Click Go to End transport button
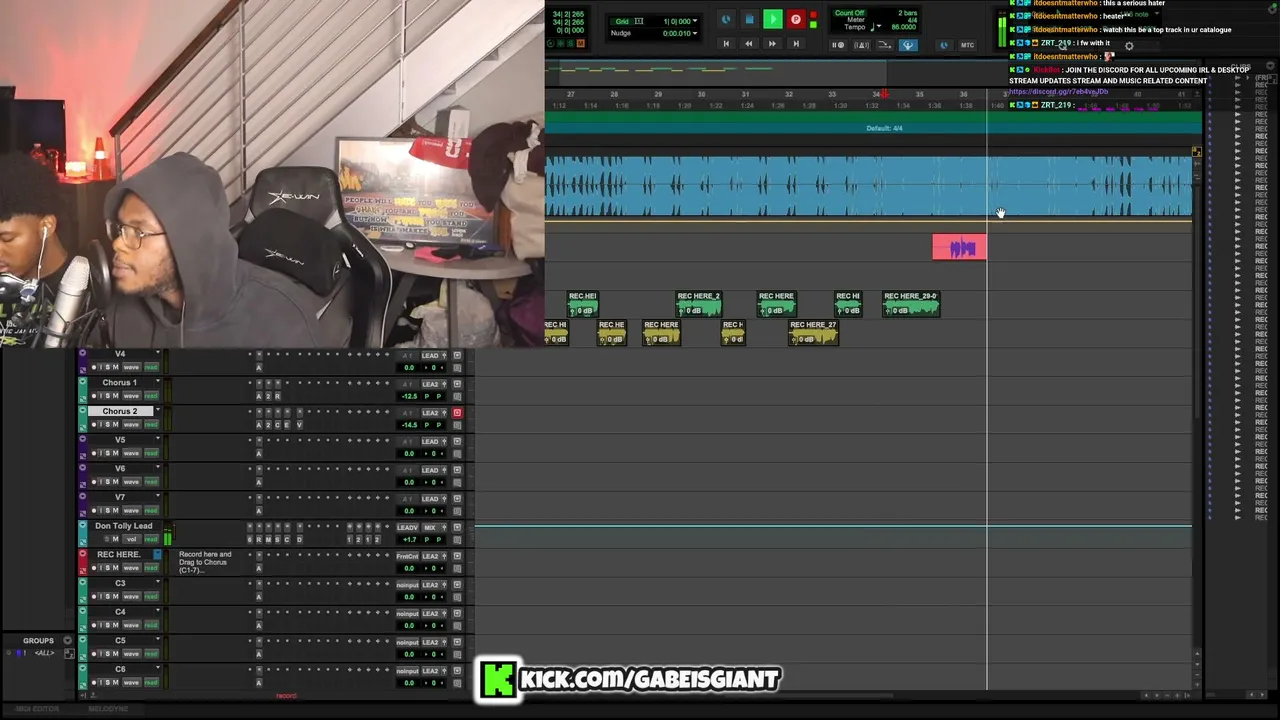Screen dimensions: 1280x720 [x=796, y=44]
